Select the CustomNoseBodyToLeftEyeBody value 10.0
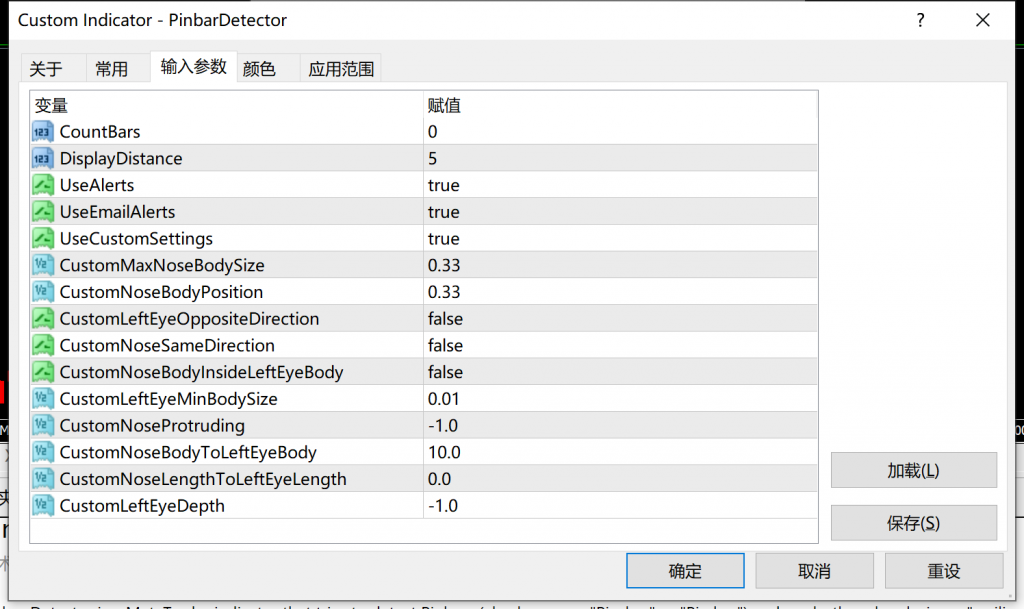The width and height of the screenshot is (1024, 609). tap(444, 452)
